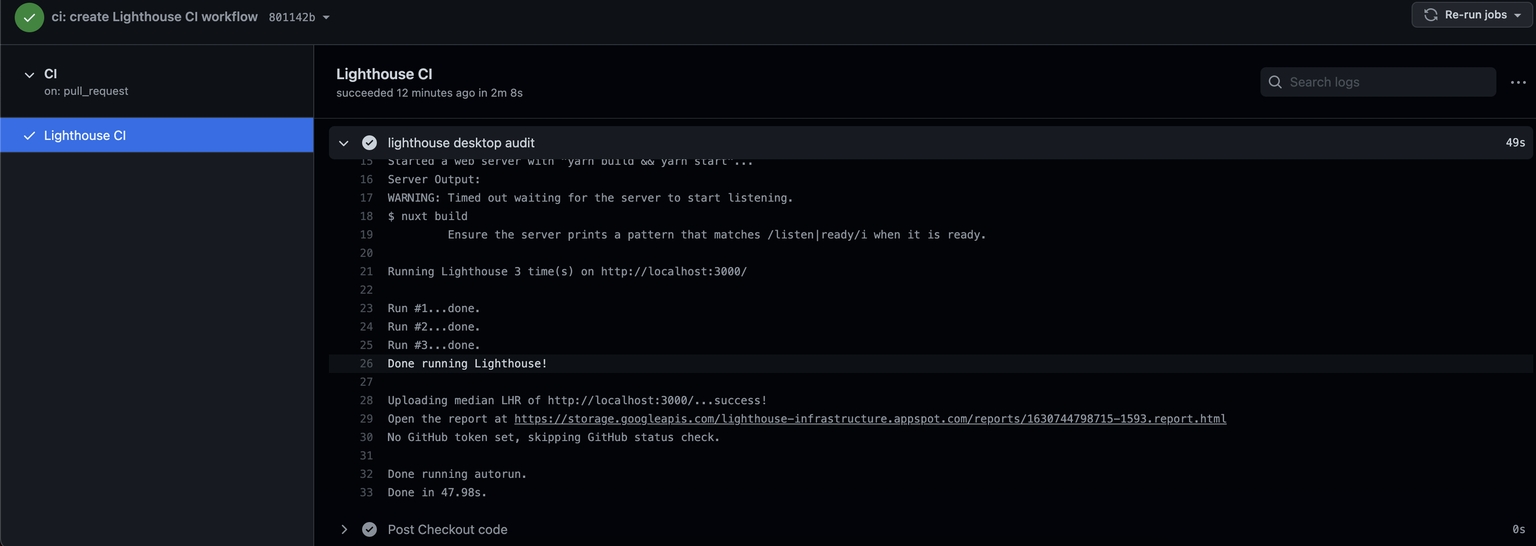Open the Lighthouse report storage.googleapis.com link

point(870,419)
